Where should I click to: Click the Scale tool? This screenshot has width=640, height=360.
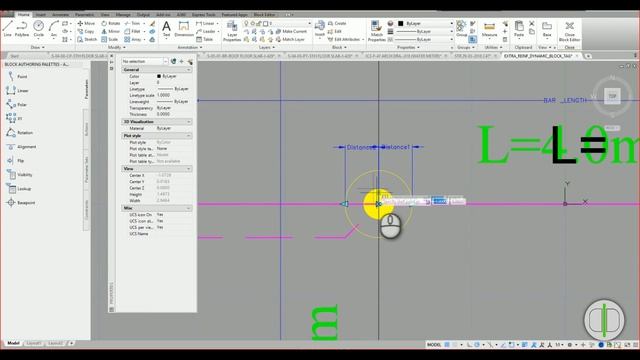[x=110, y=39]
